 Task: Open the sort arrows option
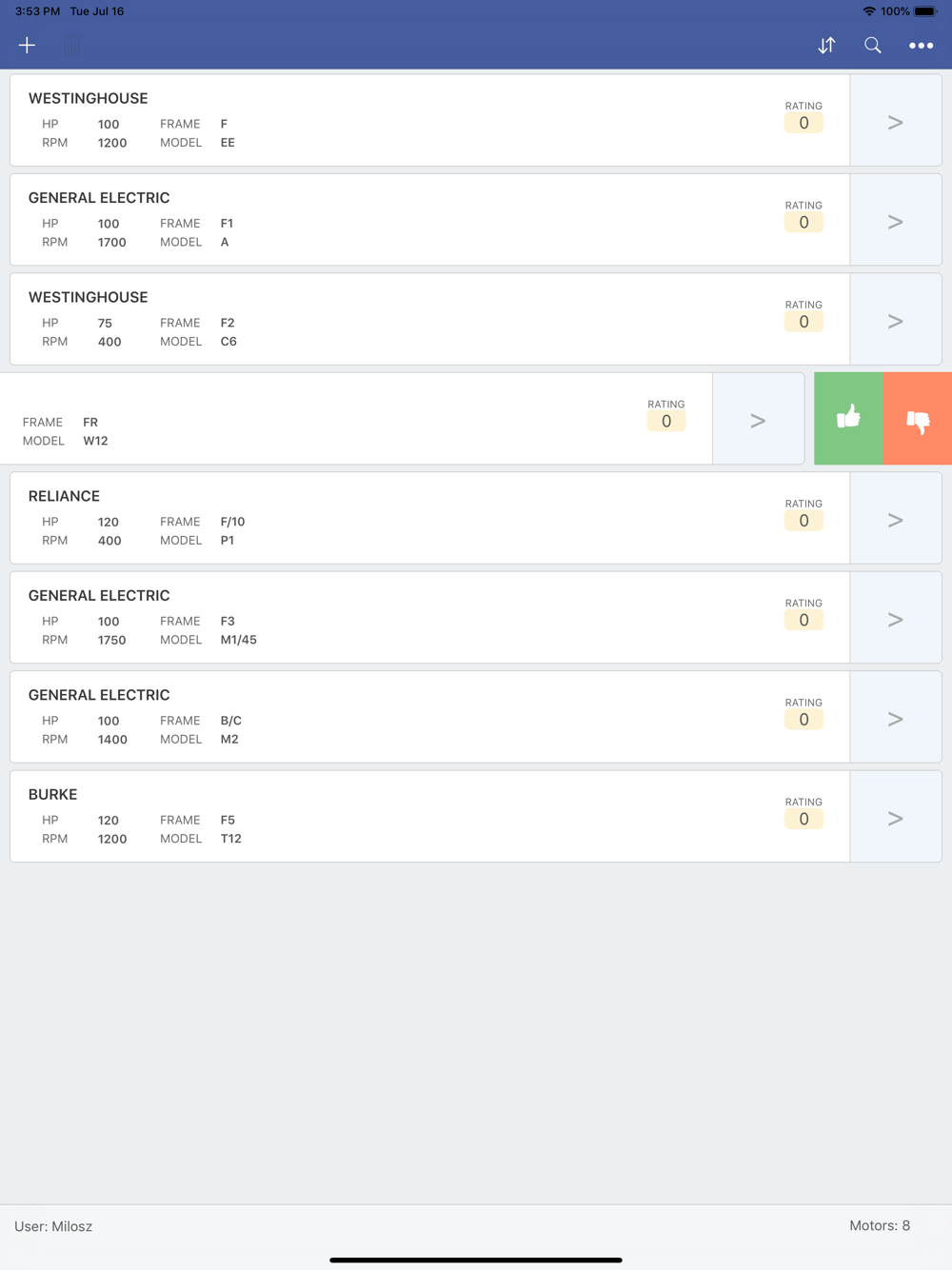(x=826, y=45)
